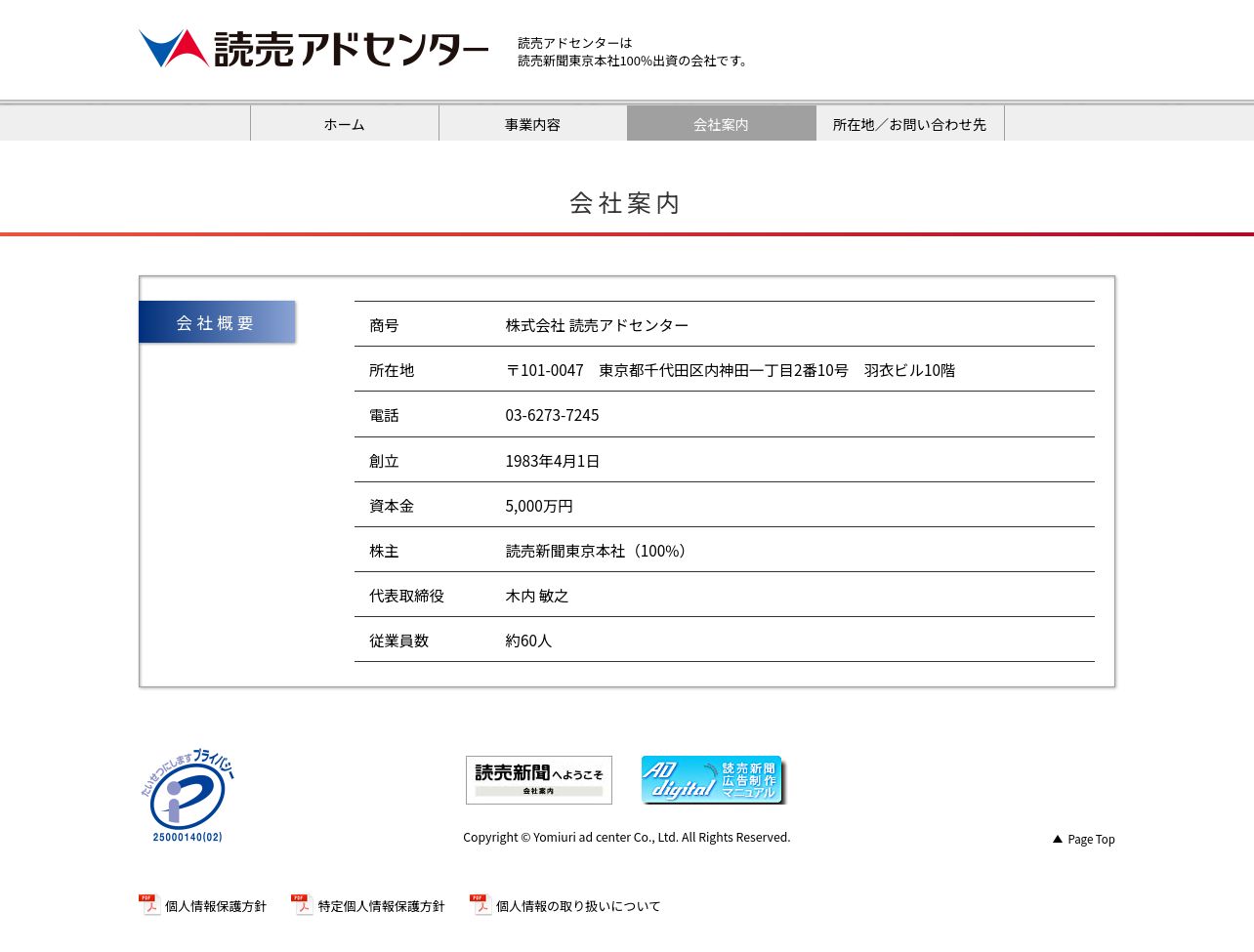The width and height of the screenshot is (1254, 952).
Task: Click the 創立 row label
Action: tap(384, 461)
